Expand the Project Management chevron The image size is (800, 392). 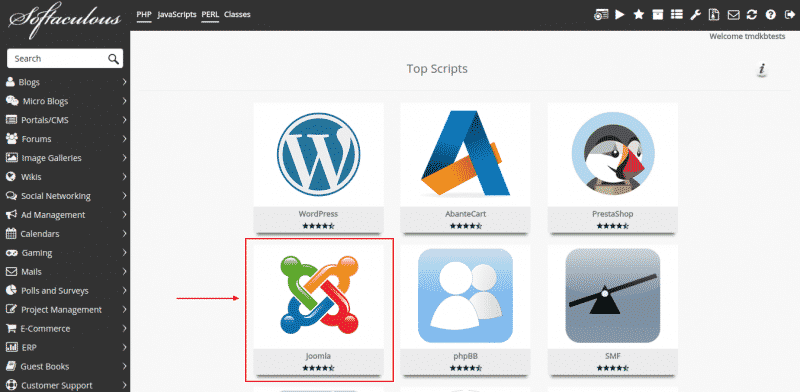pos(124,309)
